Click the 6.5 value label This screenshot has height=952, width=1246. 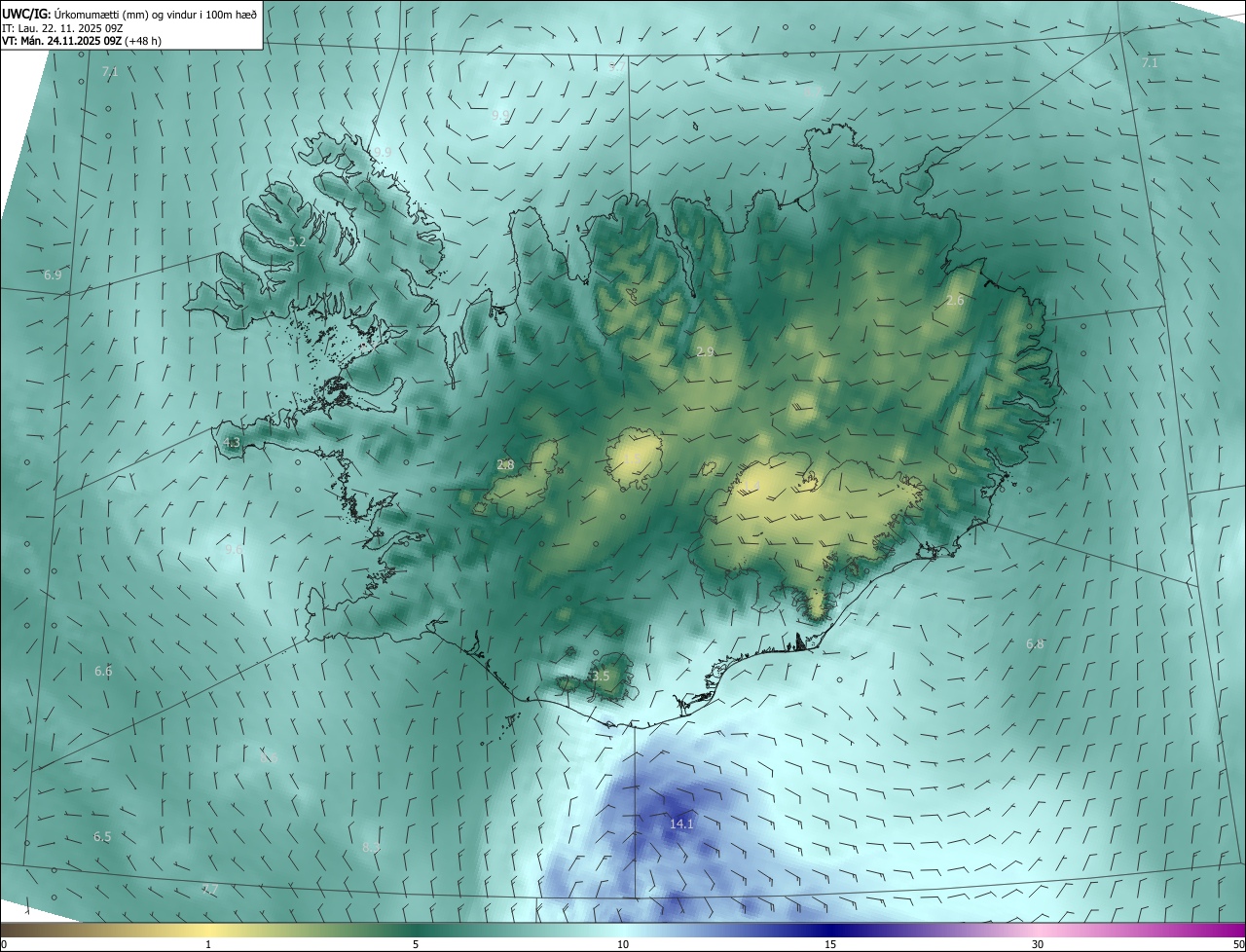pyautogui.click(x=102, y=837)
